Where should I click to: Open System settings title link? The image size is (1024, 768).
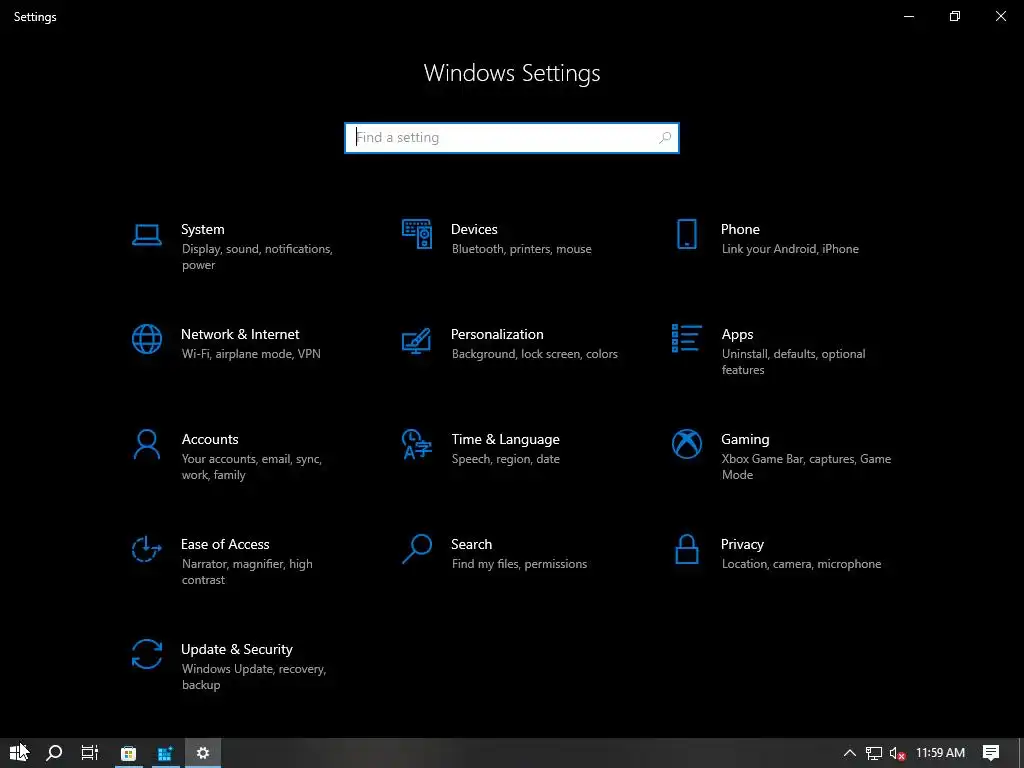click(x=202, y=229)
